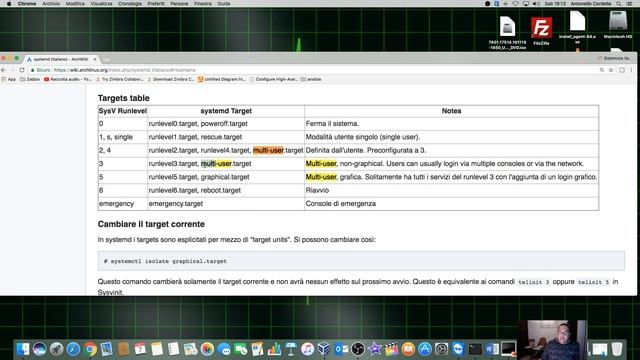
Task: Click the Google Chrome Dock icon
Action: (x=90, y=349)
